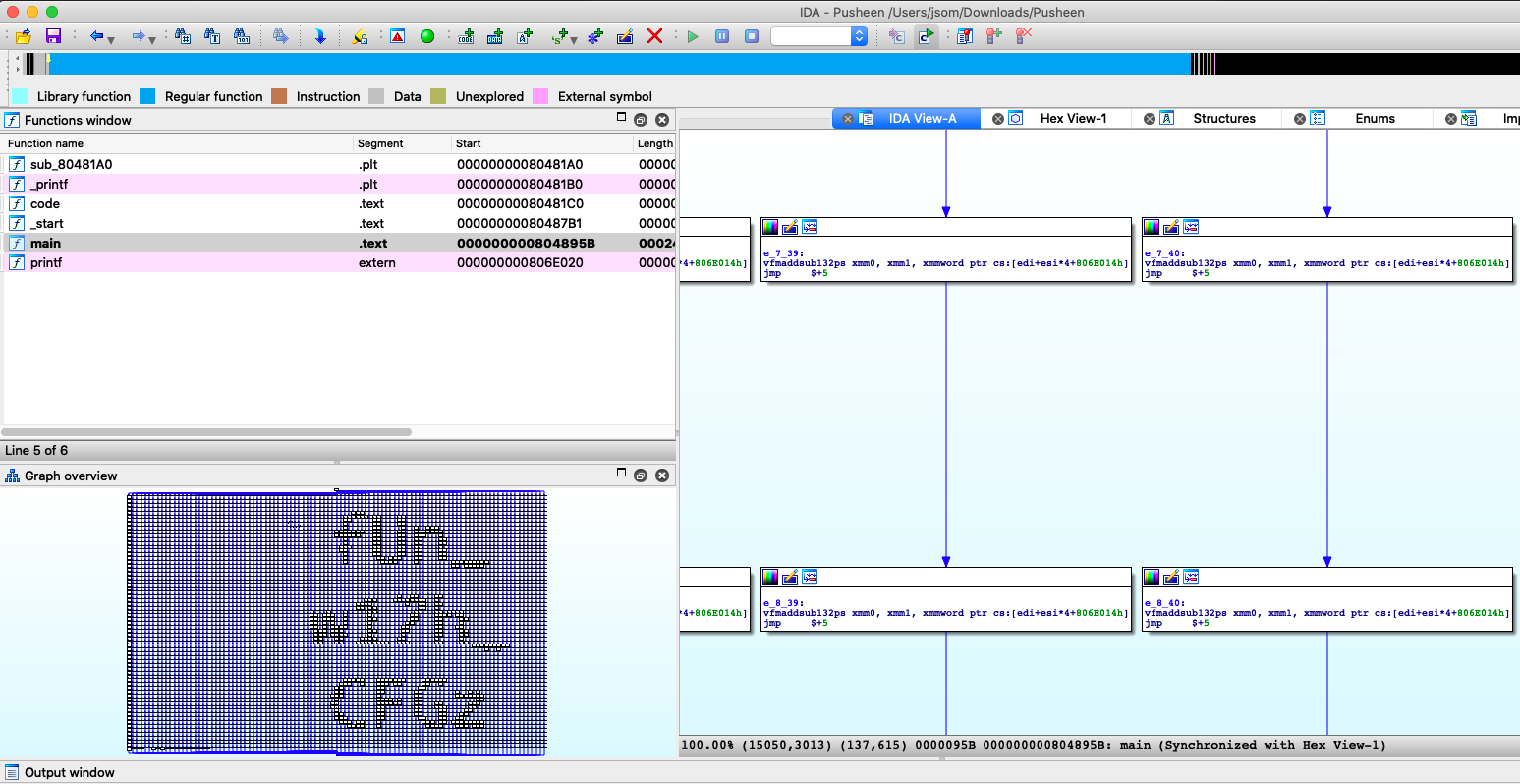Image resolution: width=1520 pixels, height=784 pixels.
Task: Click the blue down-arrow jump icon
Action: [x=319, y=36]
